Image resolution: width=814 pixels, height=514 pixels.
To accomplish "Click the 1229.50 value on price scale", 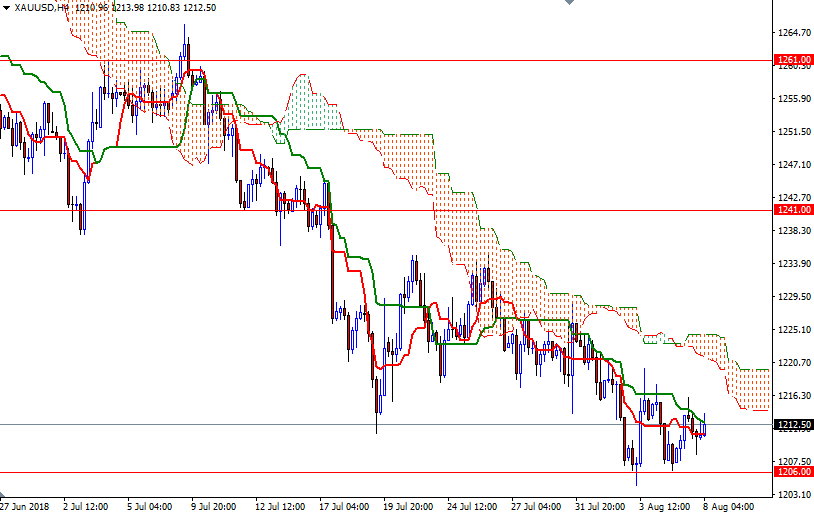I will pos(795,296).
